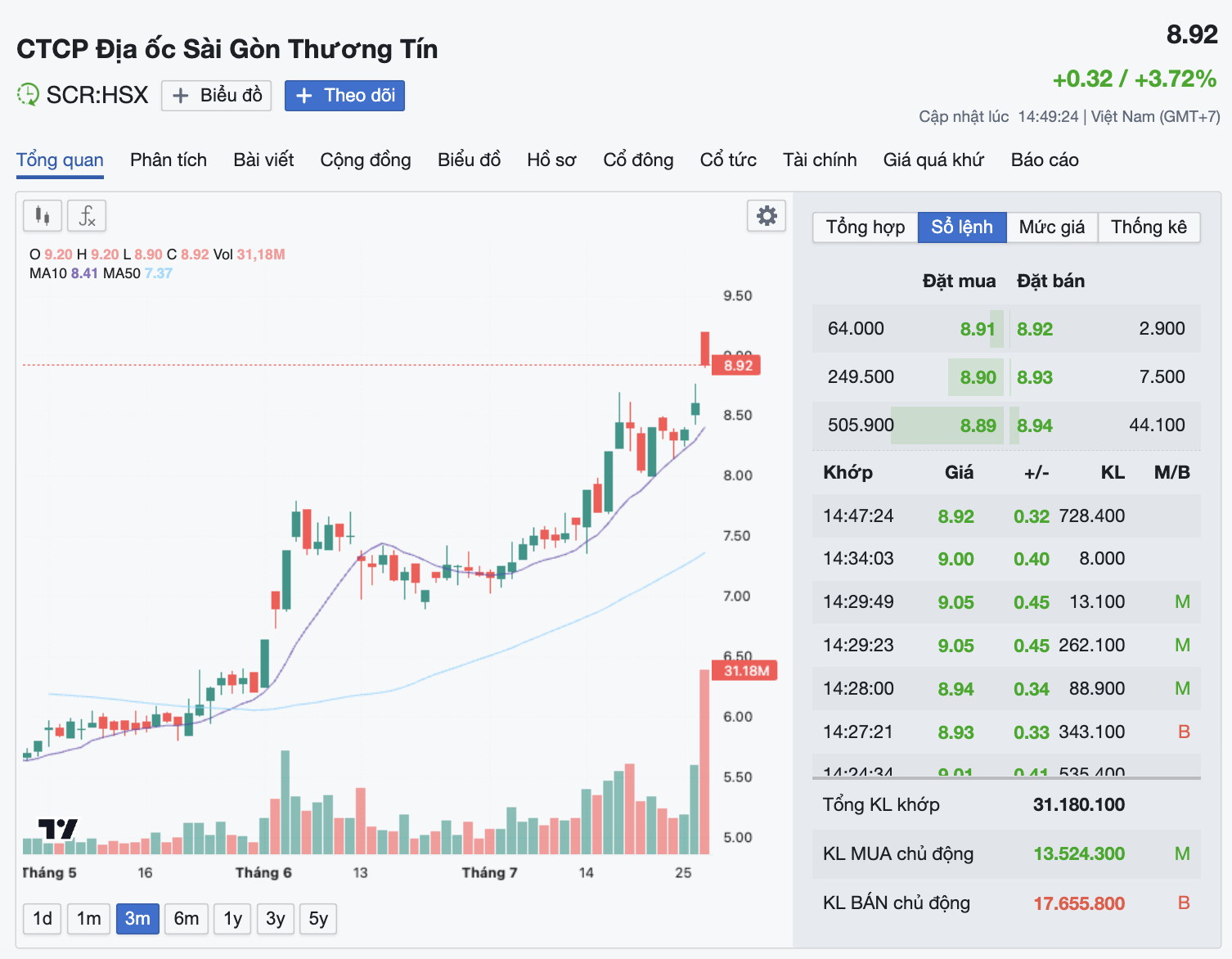Switch to the Mức giá panel tab
Viewport: 1232px width, 959px height.
[x=1052, y=227]
